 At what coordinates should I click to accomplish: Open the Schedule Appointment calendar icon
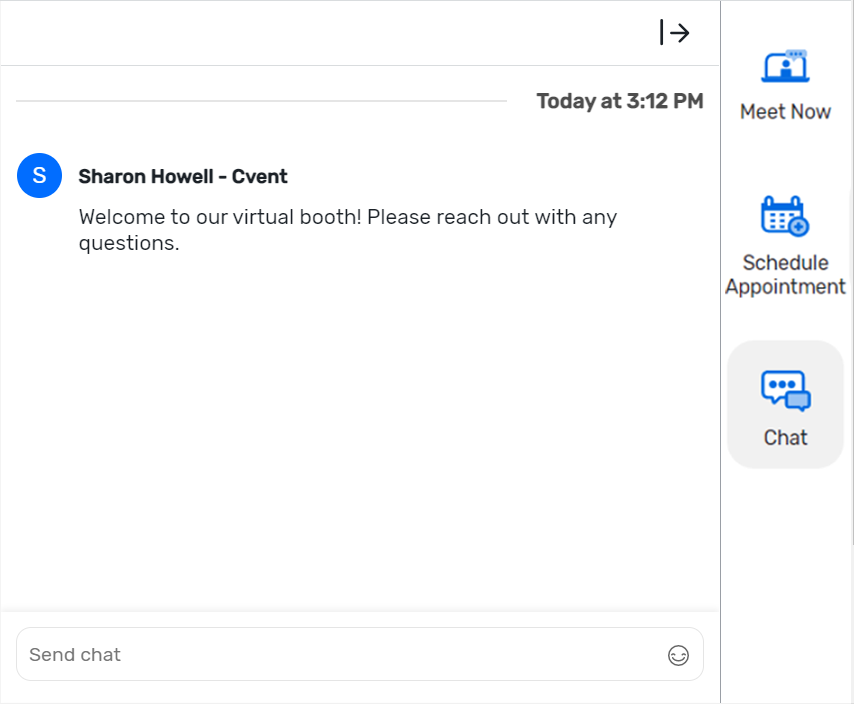[x=785, y=216]
